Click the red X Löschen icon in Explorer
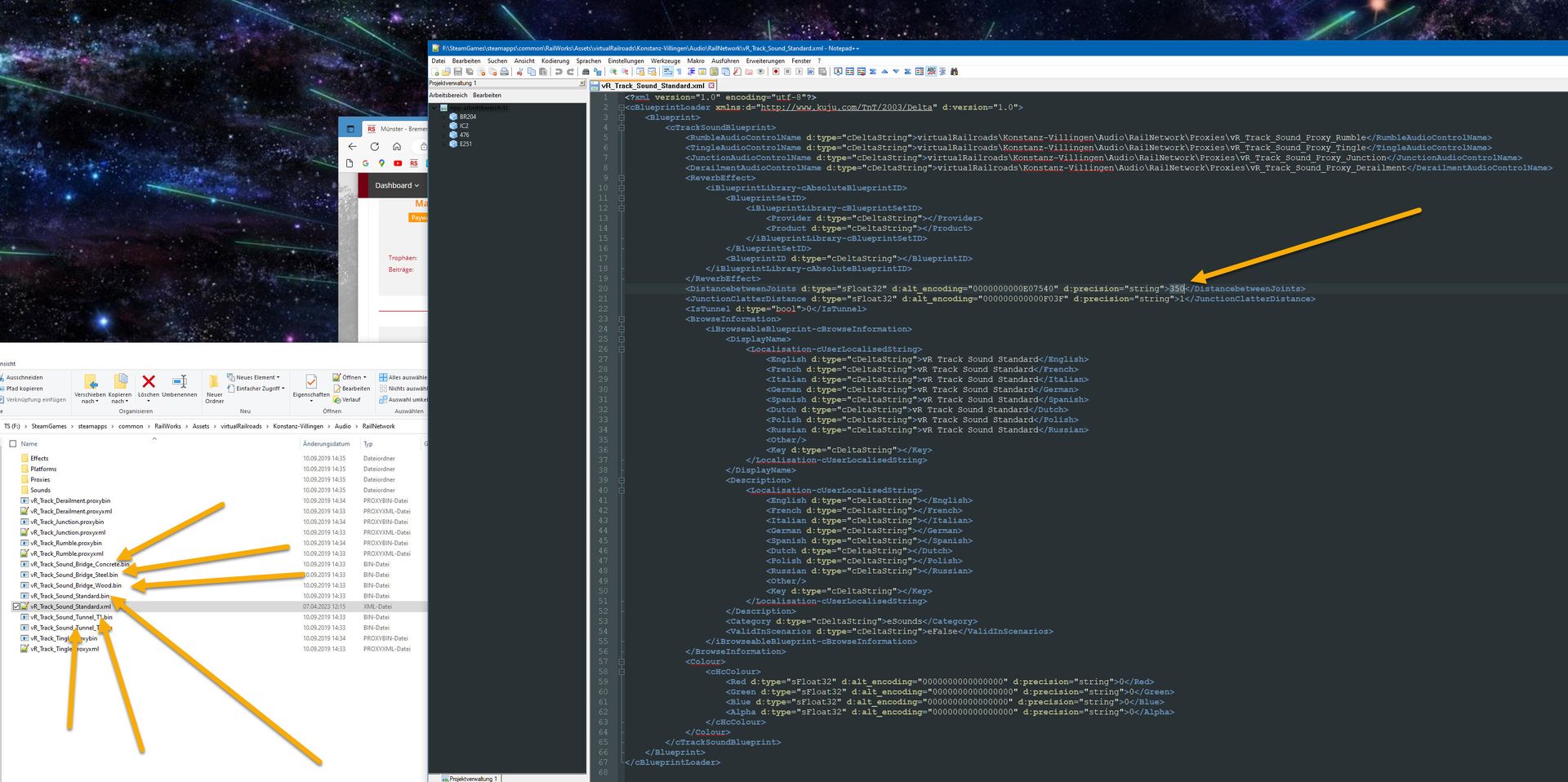 click(149, 382)
